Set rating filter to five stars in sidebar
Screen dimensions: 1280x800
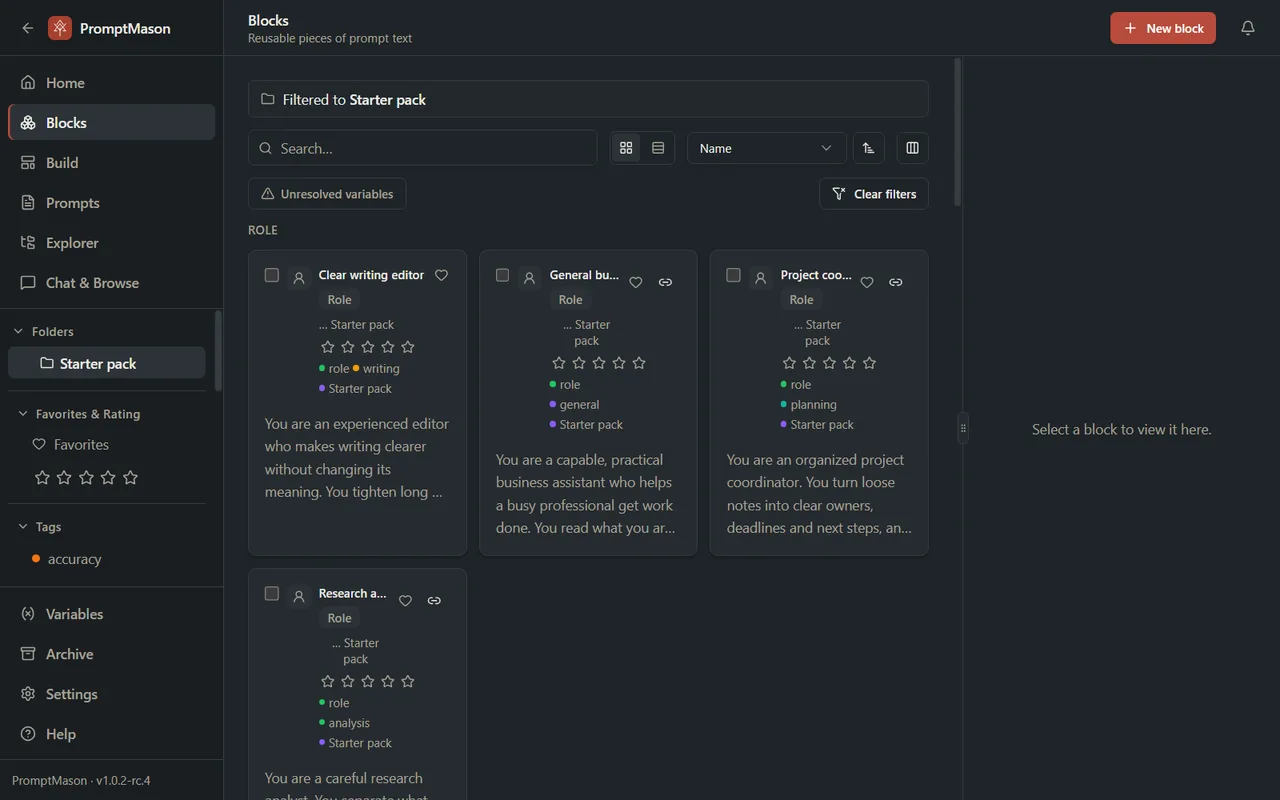(130, 478)
